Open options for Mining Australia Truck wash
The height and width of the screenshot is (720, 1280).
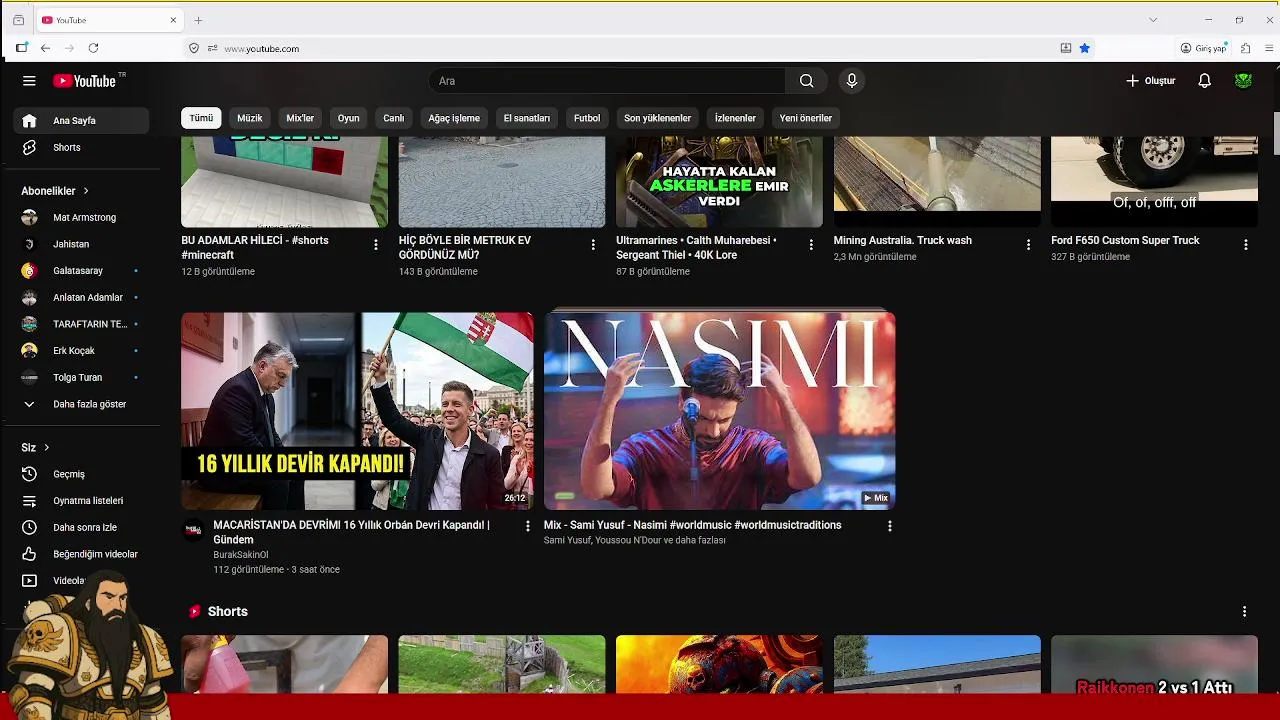1028,245
